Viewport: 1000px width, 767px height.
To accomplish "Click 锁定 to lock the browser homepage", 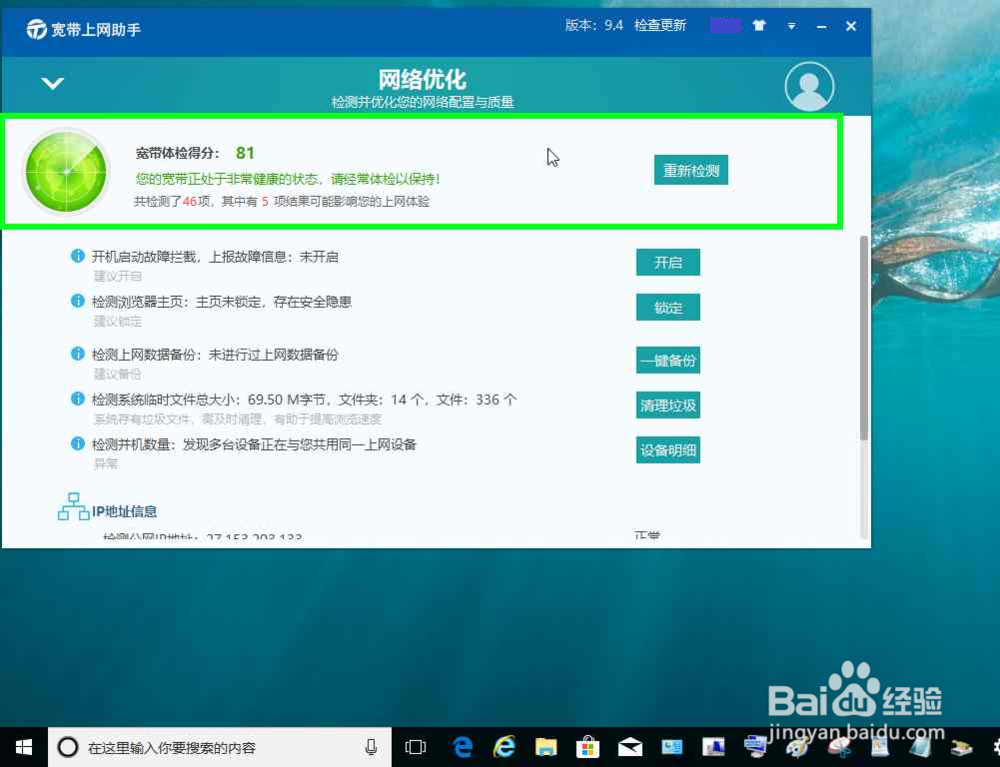I will click(668, 308).
